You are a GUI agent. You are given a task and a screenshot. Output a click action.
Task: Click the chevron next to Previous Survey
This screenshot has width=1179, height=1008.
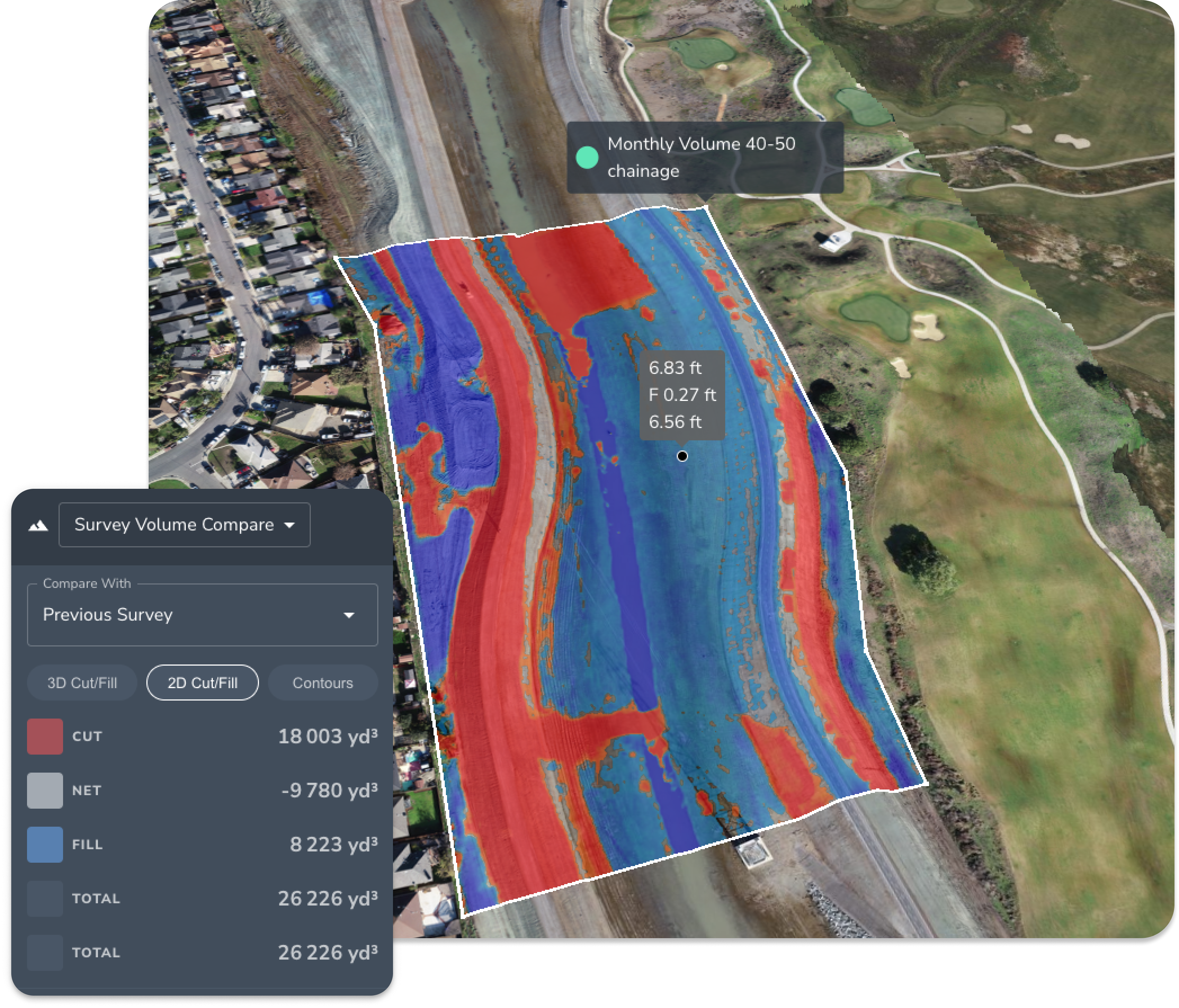(x=348, y=615)
